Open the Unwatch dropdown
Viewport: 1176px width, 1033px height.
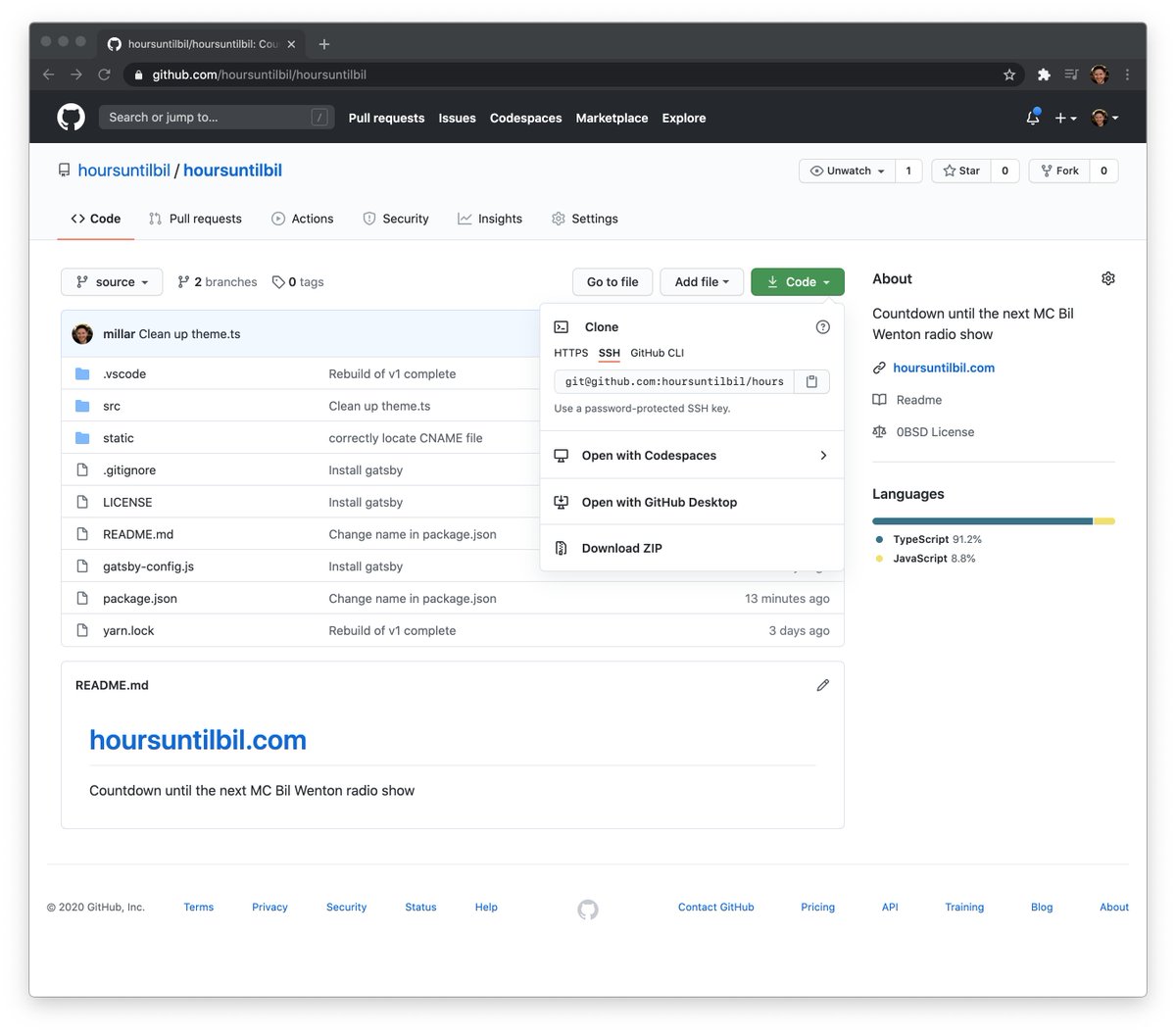848,171
